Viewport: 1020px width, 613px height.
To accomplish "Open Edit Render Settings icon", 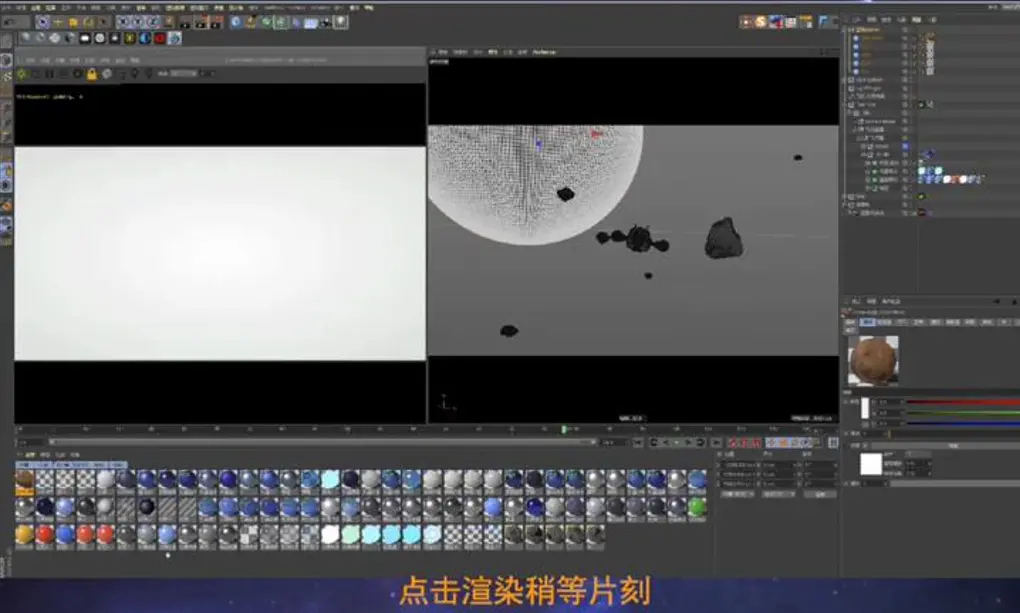I will click(216, 22).
